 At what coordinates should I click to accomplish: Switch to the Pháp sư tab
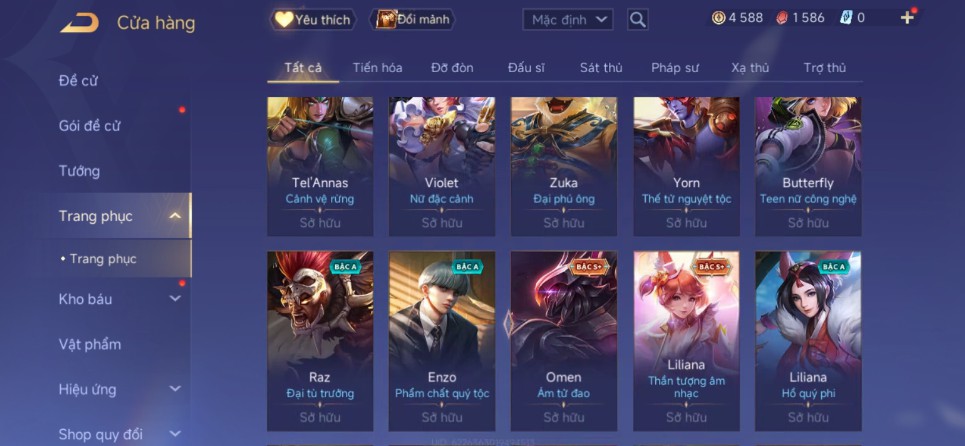[675, 68]
